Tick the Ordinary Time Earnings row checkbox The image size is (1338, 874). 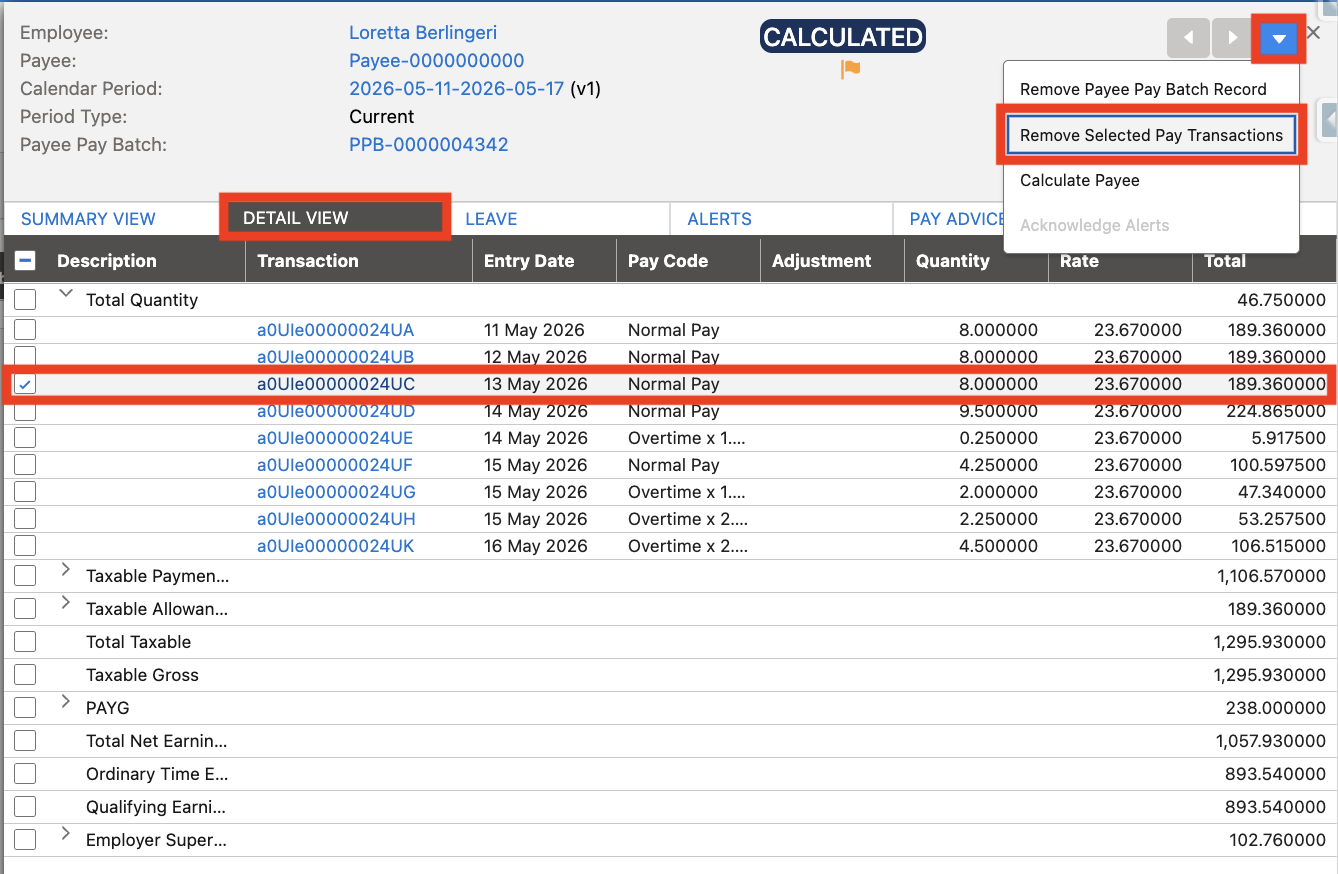pos(25,774)
